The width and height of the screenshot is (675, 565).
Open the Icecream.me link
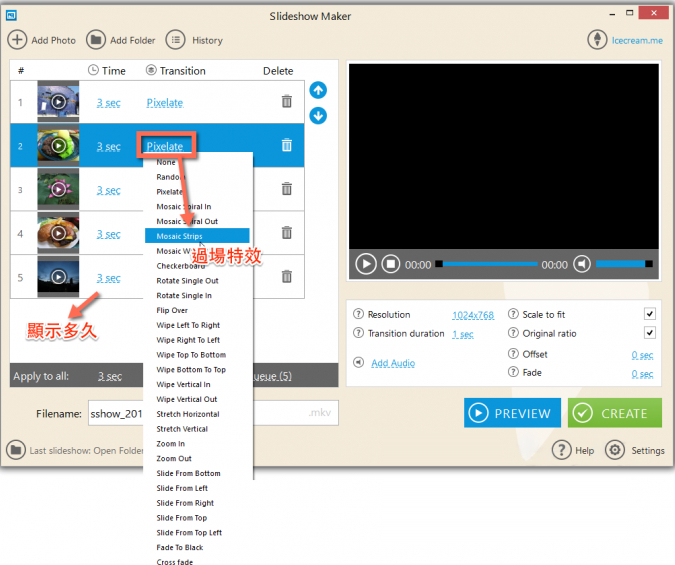coord(637,40)
